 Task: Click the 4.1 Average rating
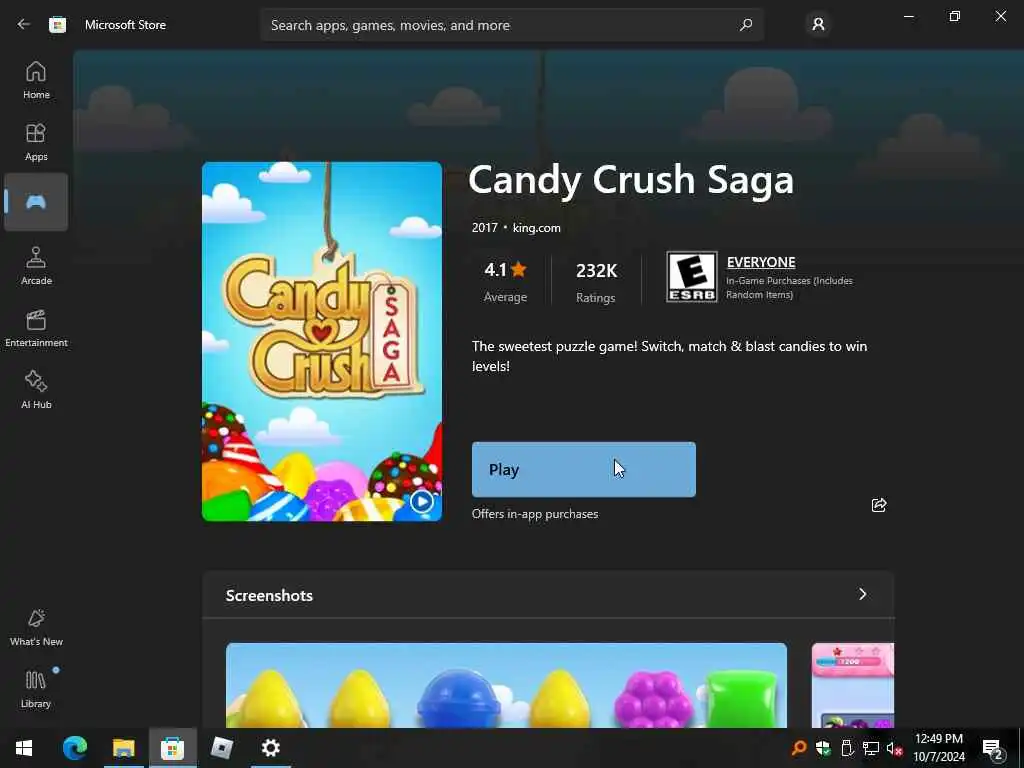pyautogui.click(x=505, y=281)
